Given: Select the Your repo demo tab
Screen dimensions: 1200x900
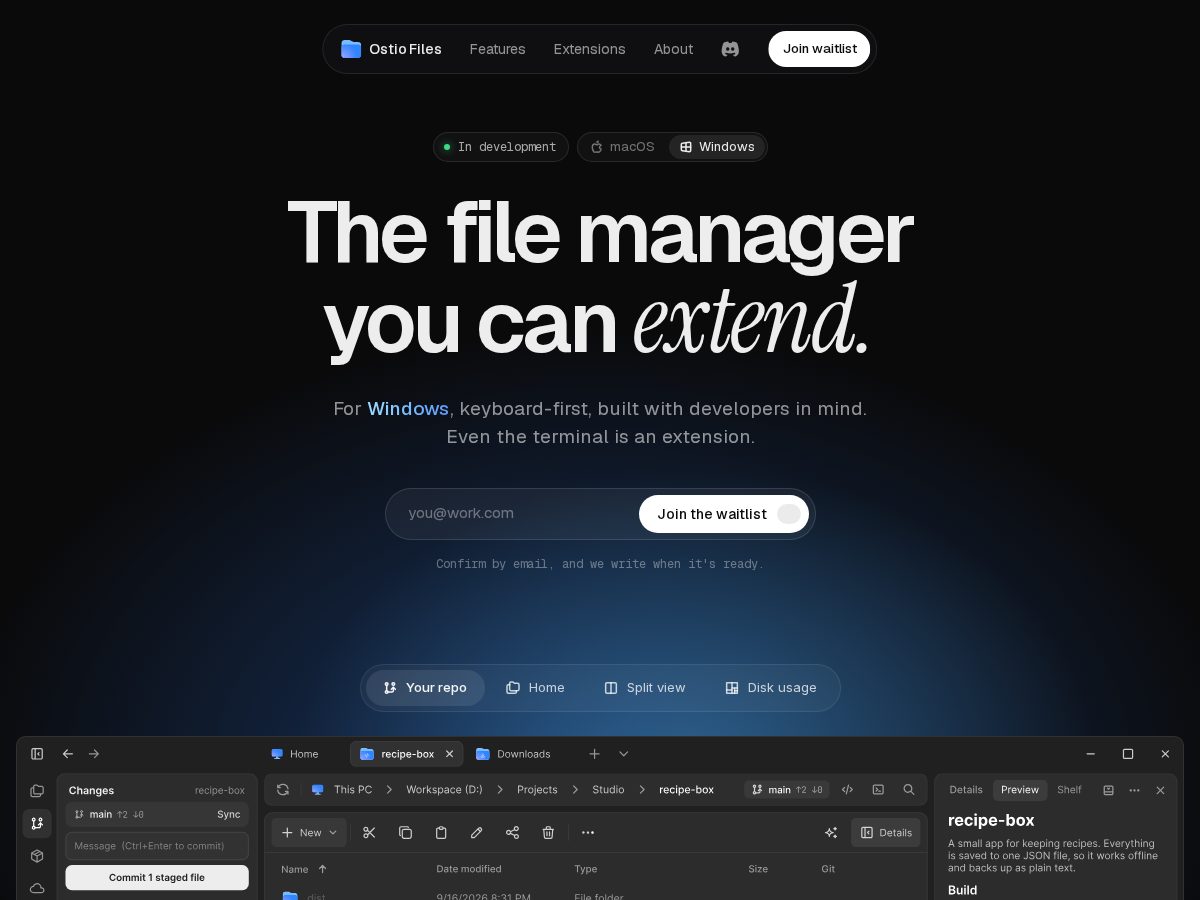Looking at the screenshot, I should tap(425, 688).
